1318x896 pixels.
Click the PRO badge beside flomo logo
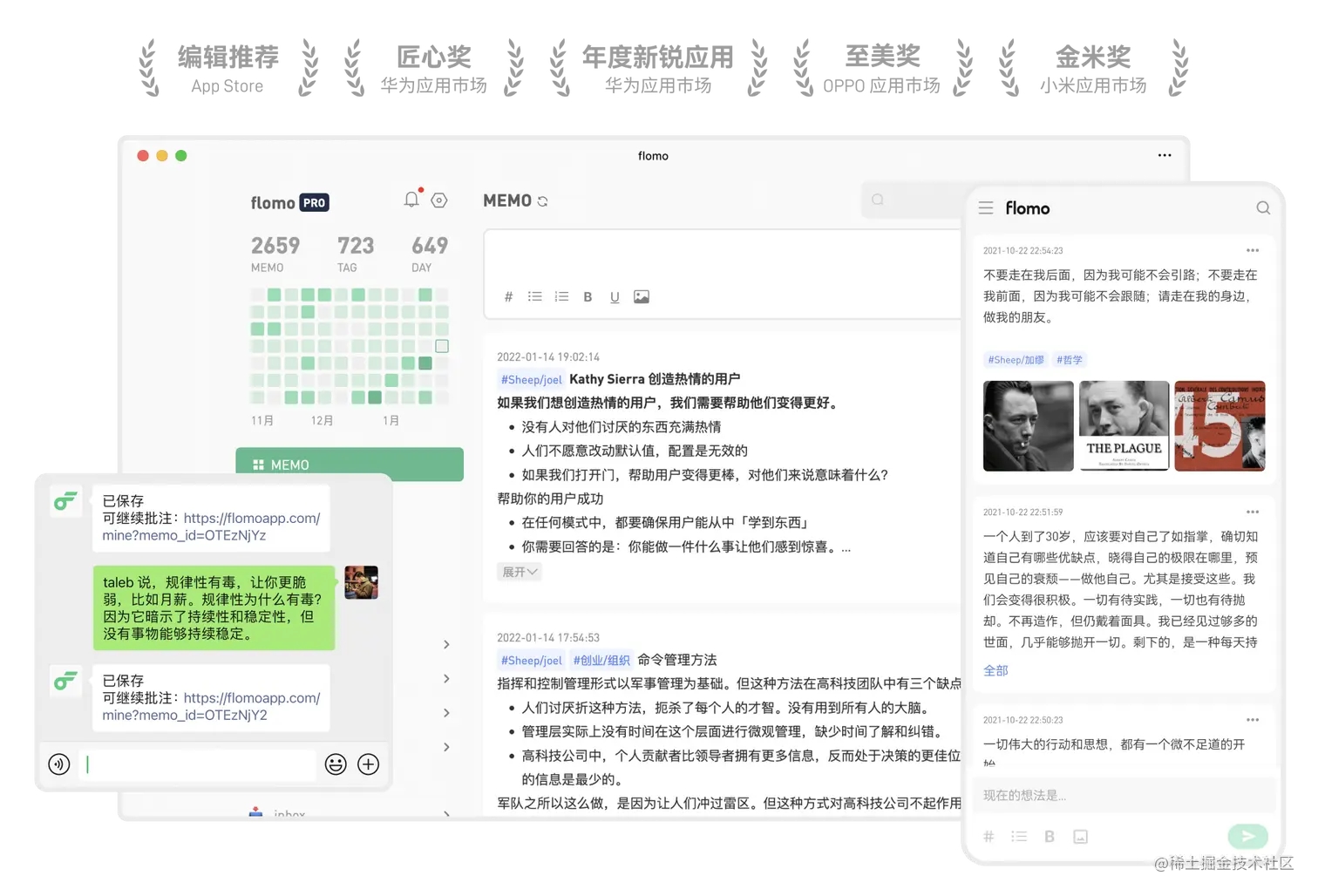(x=314, y=203)
